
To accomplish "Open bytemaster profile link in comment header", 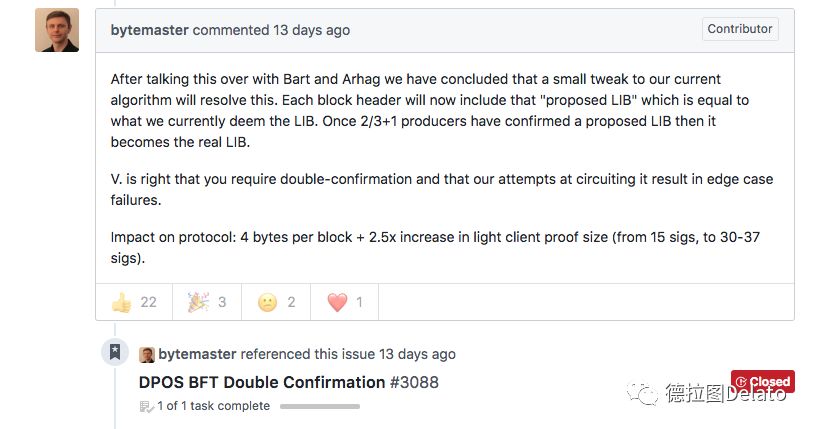I will coord(149,30).
